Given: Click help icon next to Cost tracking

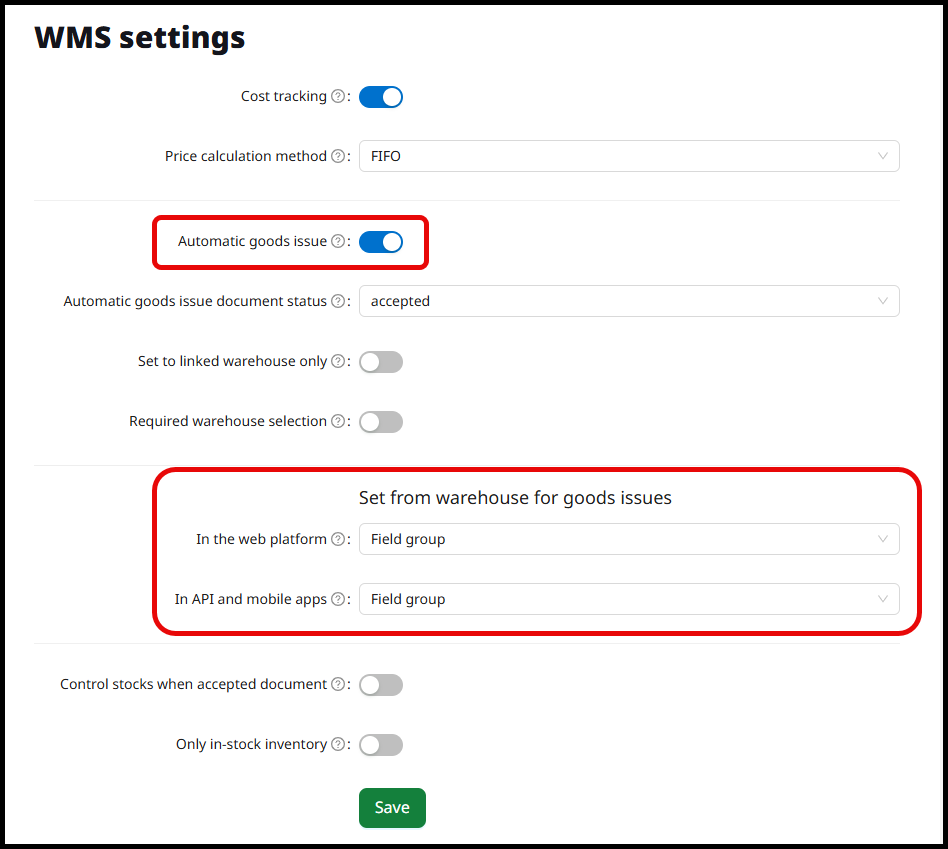Looking at the screenshot, I should 338,97.
